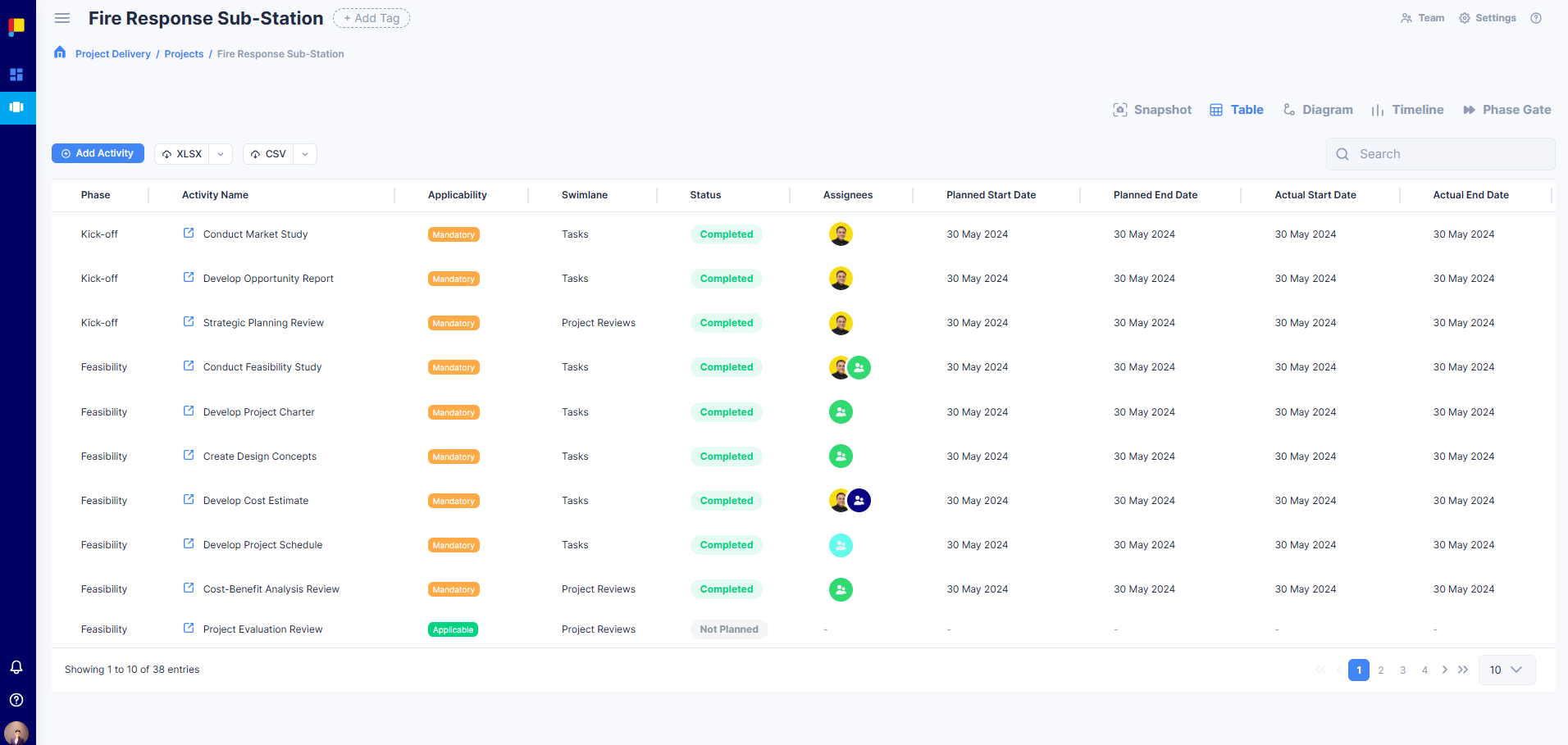The width and height of the screenshot is (1568, 745).
Task: Click the help icon beside Settings
Action: tap(1536, 18)
